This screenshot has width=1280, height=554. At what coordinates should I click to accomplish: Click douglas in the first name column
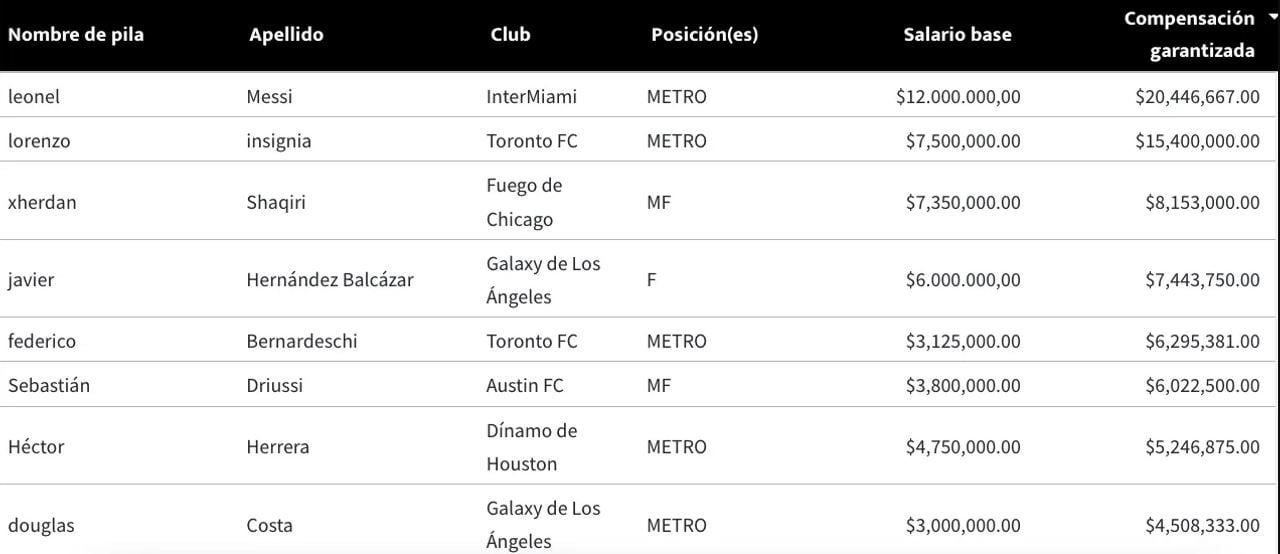tap(41, 525)
